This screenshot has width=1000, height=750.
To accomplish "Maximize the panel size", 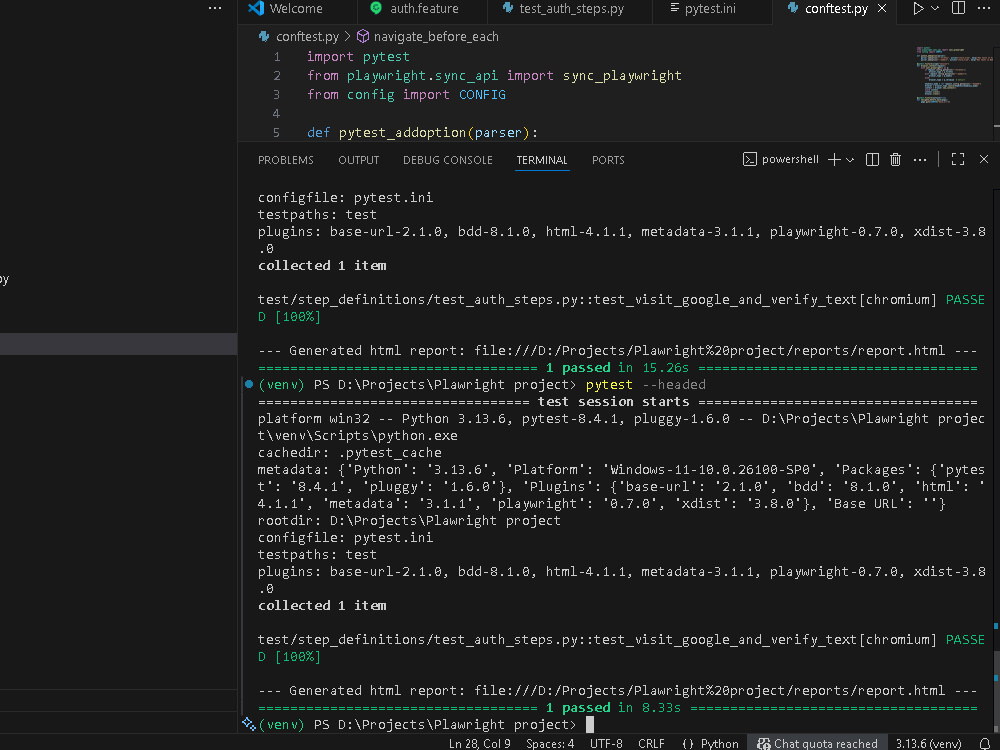I will pyautogui.click(x=958, y=159).
